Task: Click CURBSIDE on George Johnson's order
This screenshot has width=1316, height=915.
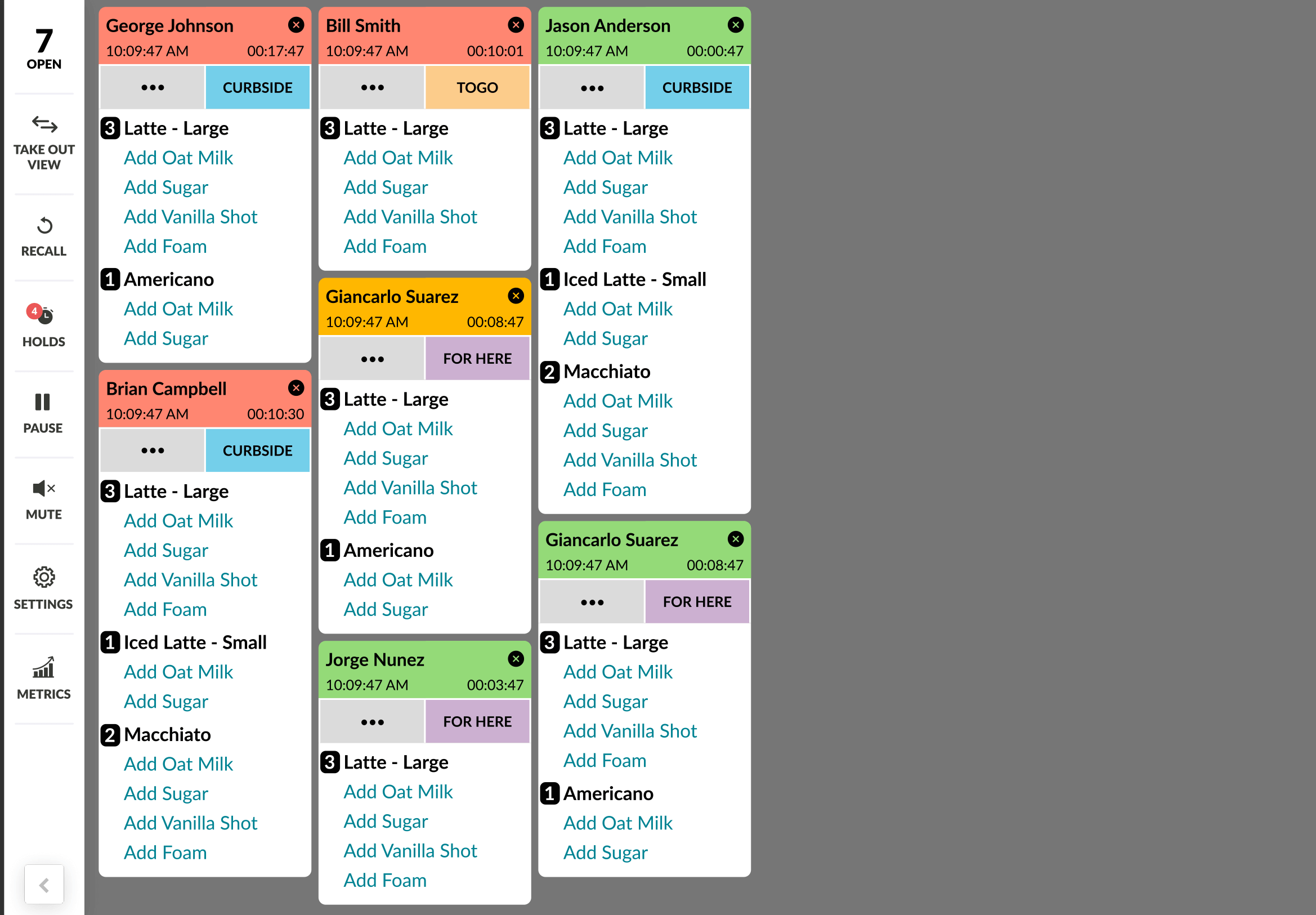Action: (257, 88)
